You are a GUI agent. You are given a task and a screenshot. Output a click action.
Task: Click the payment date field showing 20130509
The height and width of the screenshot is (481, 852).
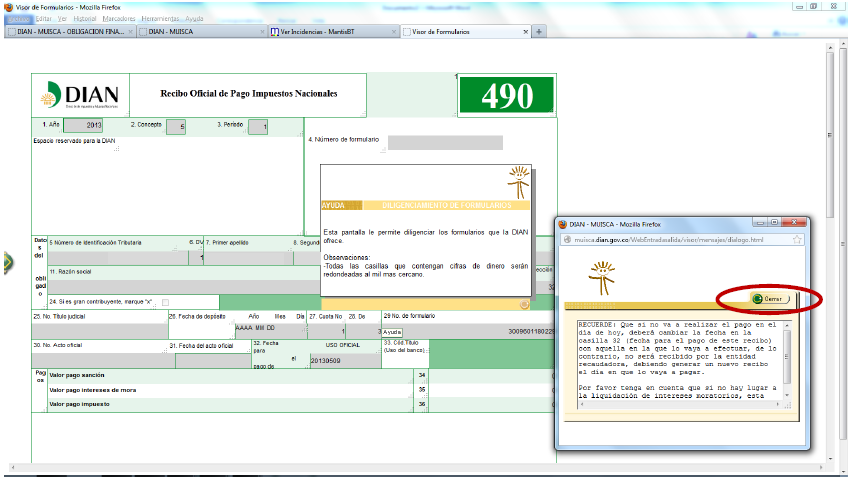pos(345,360)
